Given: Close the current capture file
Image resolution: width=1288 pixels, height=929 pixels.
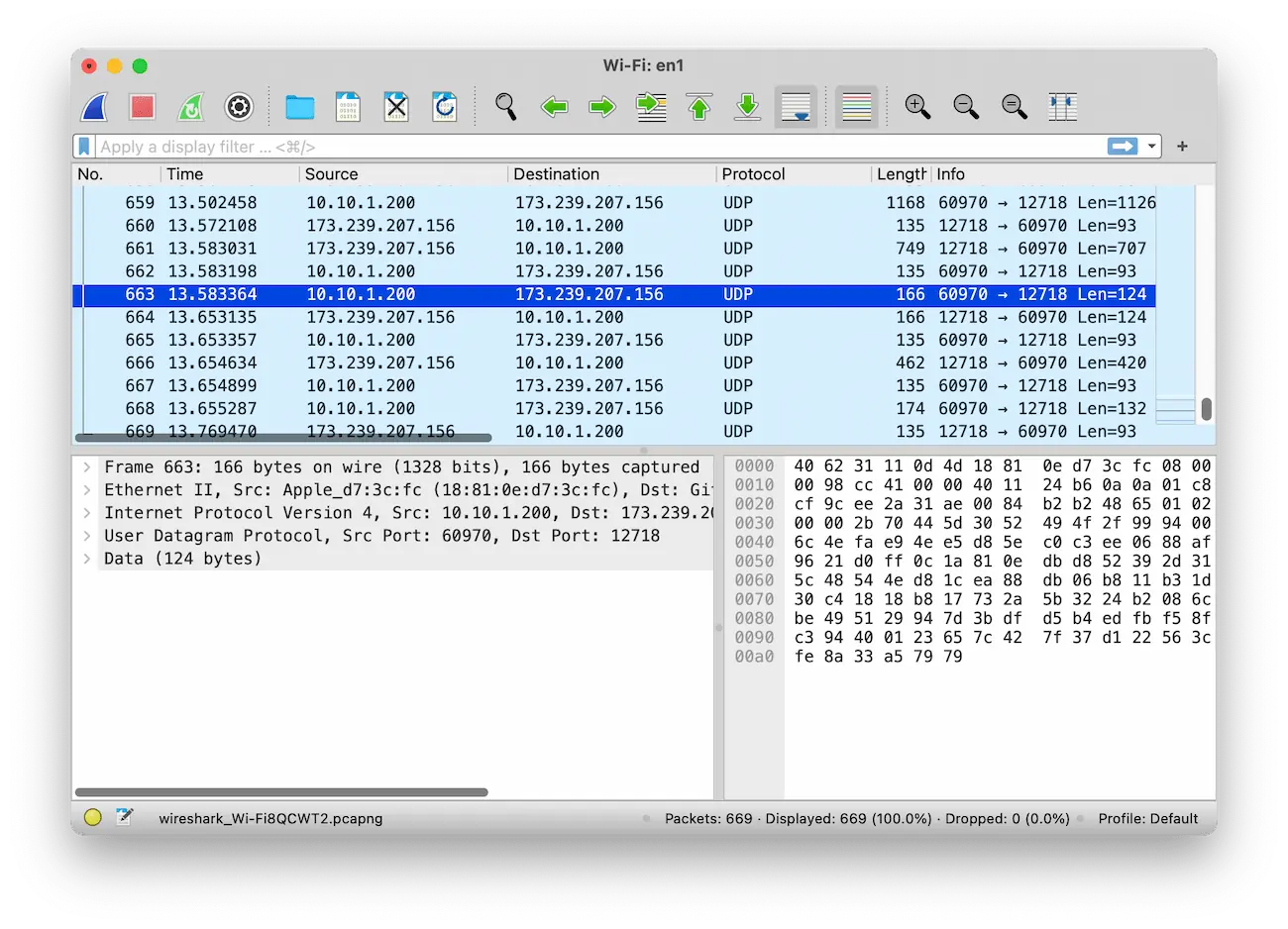Looking at the screenshot, I should [x=396, y=107].
